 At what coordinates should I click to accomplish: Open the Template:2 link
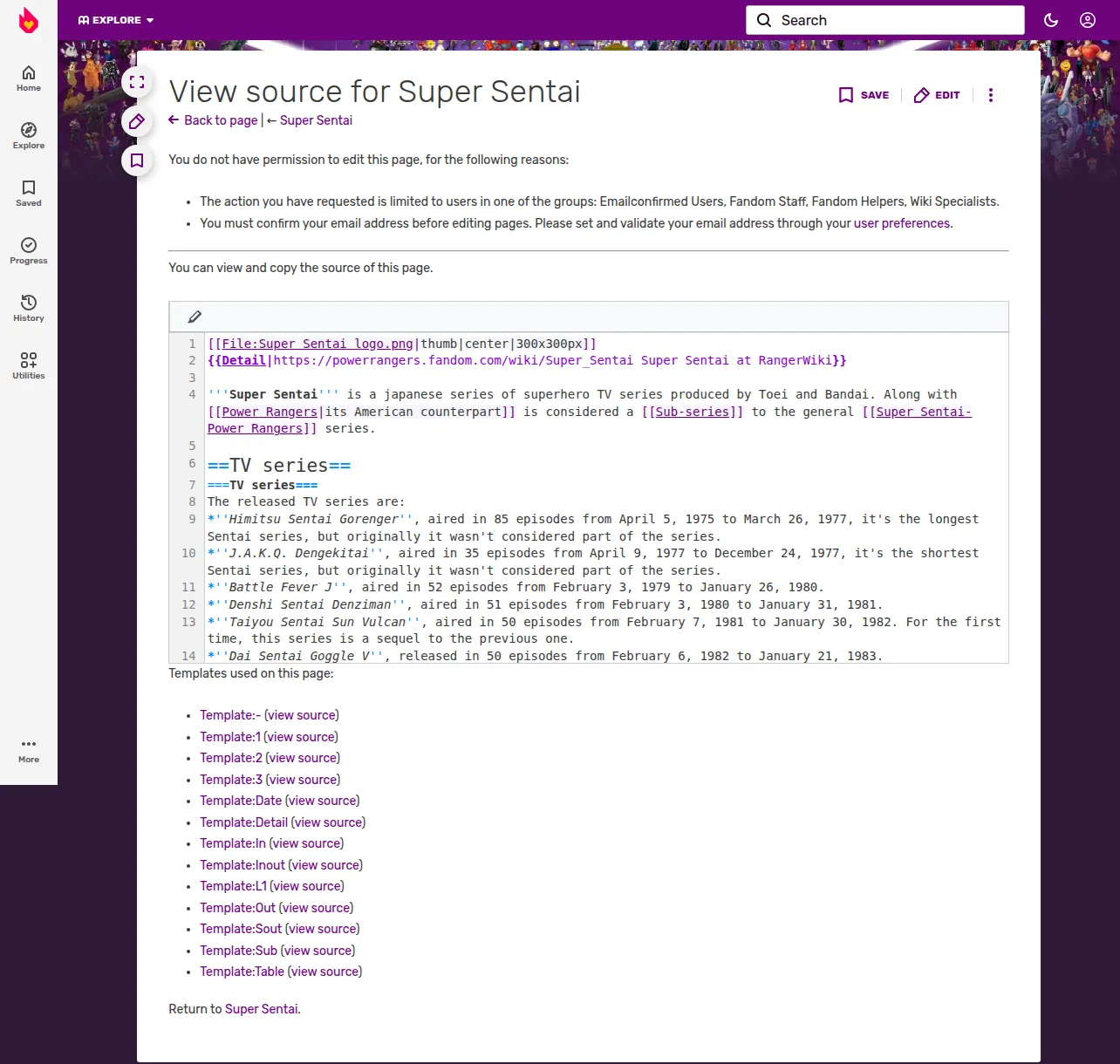click(x=231, y=758)
